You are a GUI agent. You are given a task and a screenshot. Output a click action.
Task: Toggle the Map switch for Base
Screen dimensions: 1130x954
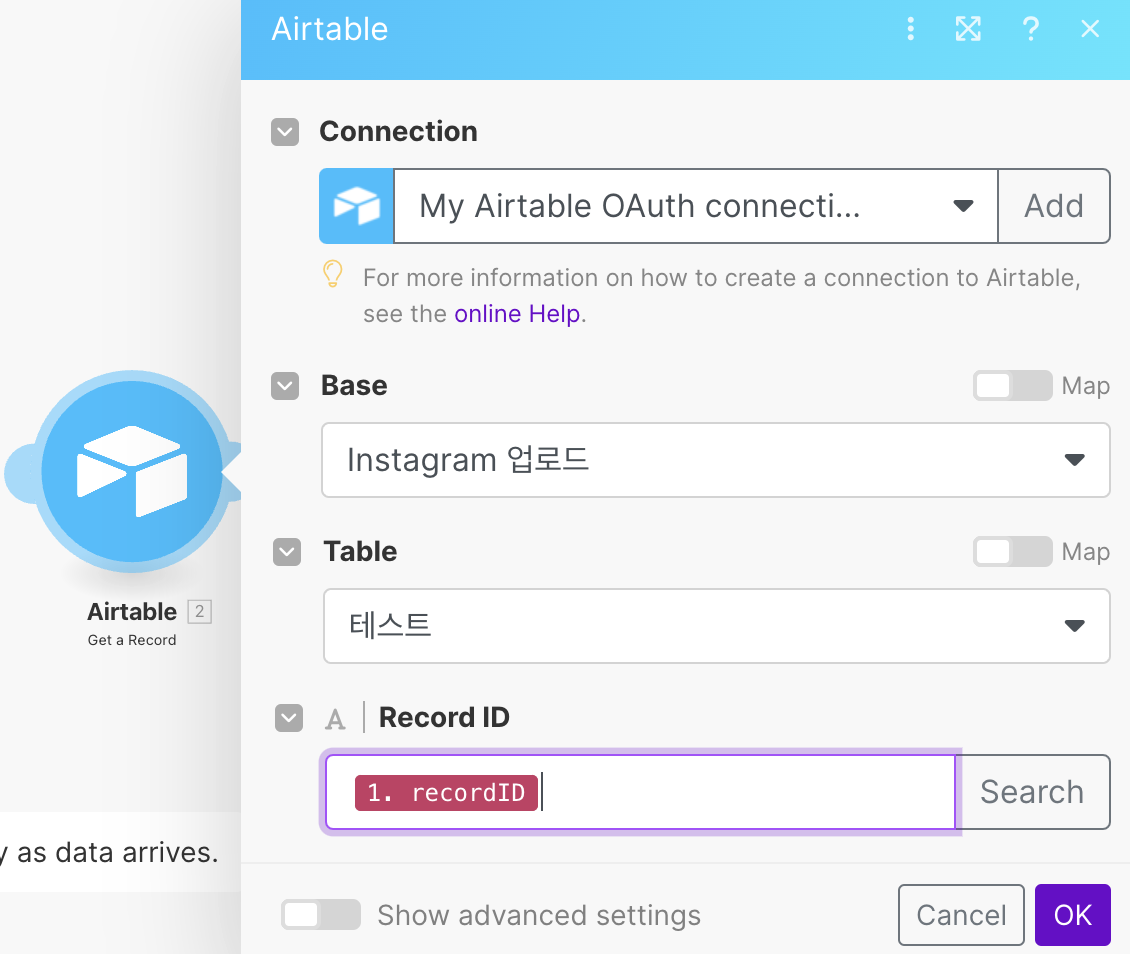point(1012,385)
